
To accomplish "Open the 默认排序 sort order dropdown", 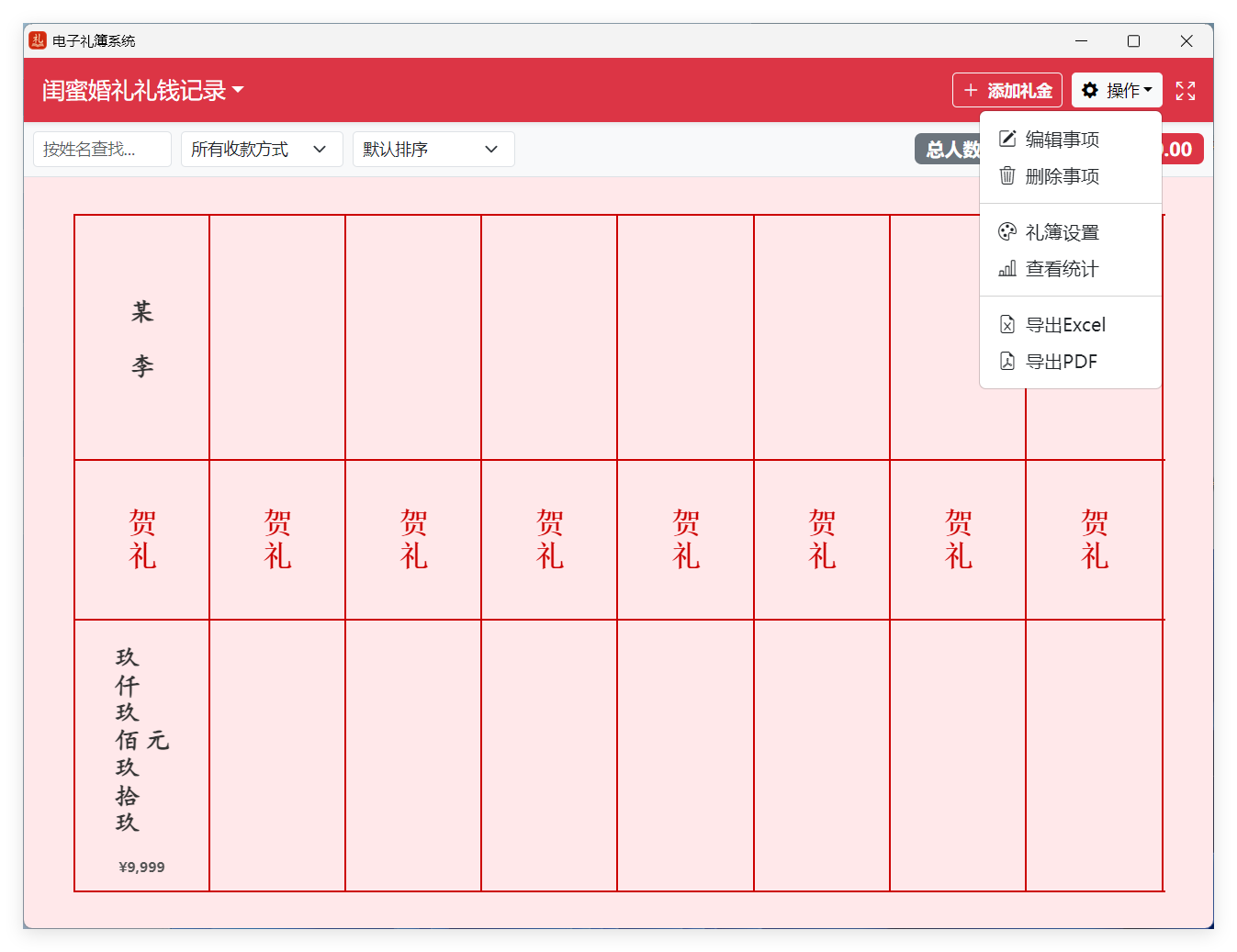I will pos(433,149).
